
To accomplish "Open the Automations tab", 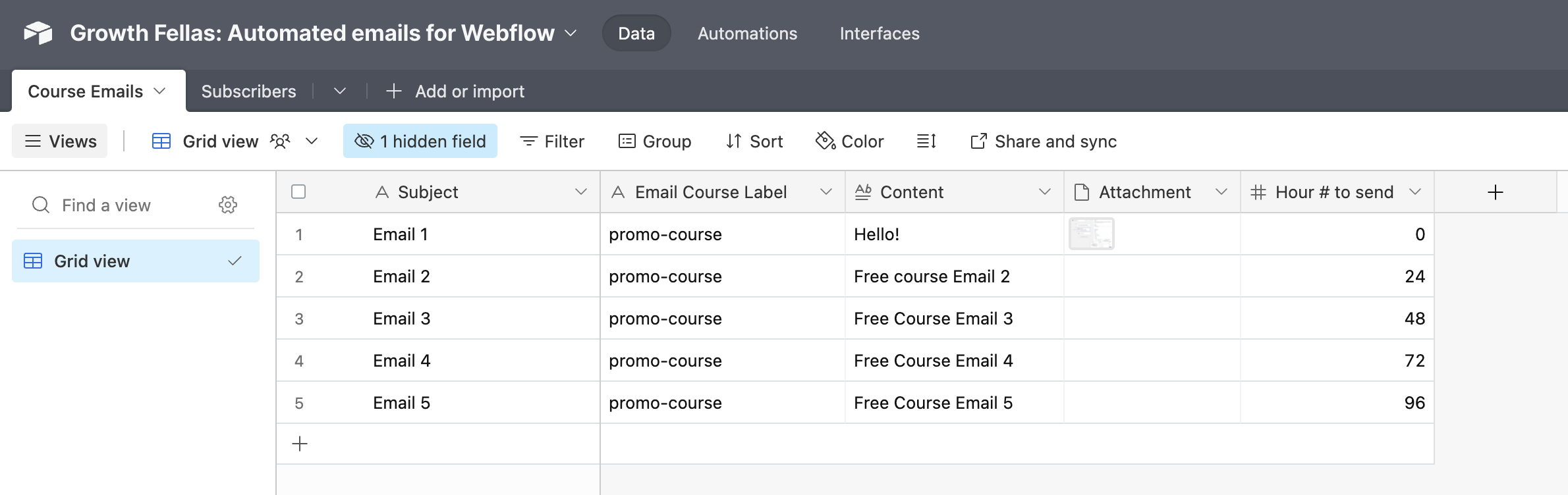I will [747, 33].
